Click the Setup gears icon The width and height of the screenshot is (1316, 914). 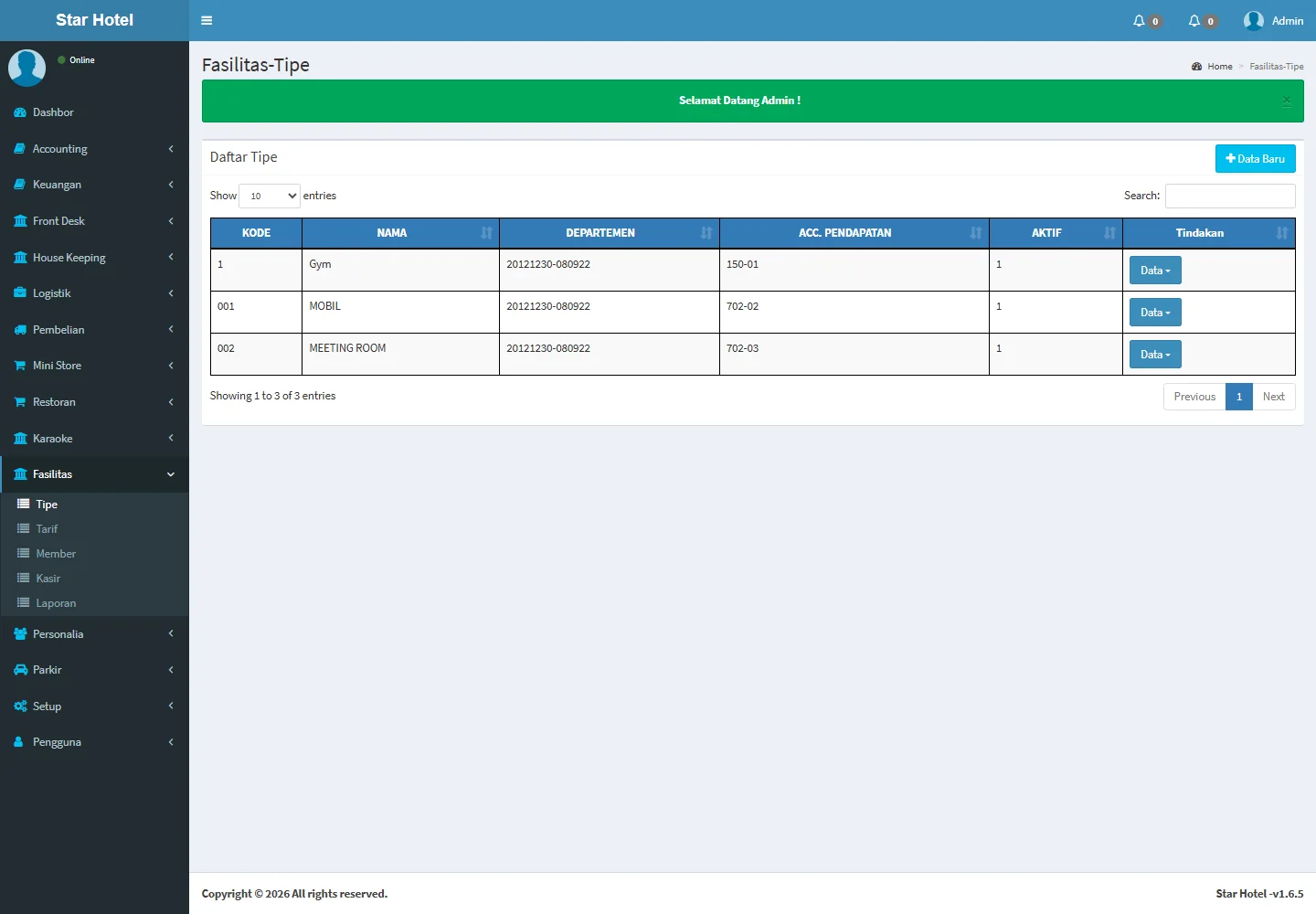[x=20, y=707]
